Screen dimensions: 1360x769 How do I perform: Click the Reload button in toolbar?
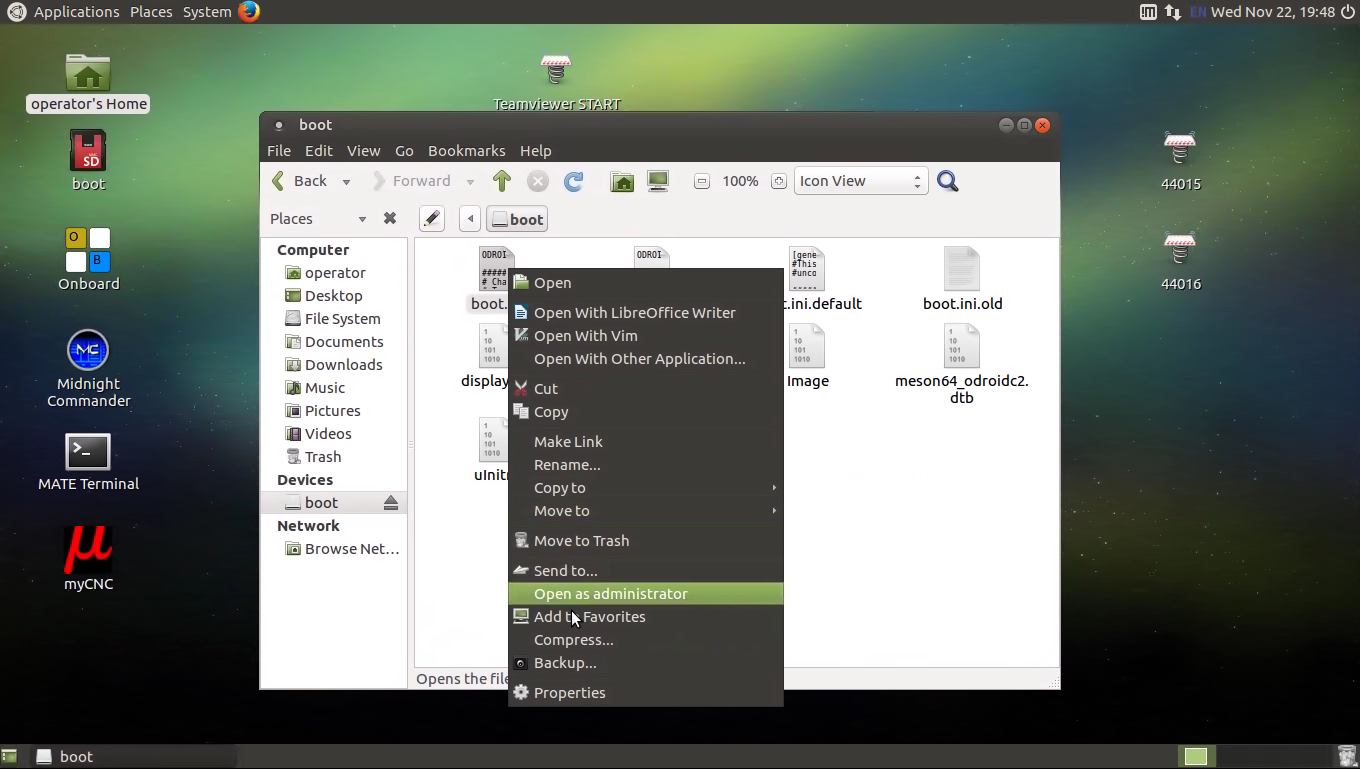tap(573, 181)
